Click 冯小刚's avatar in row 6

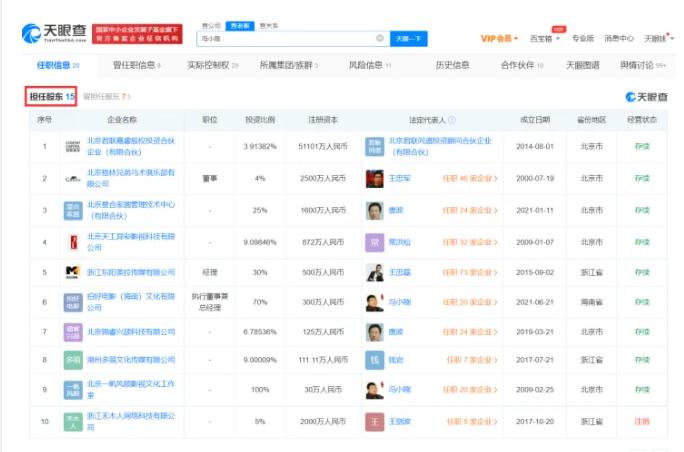point(375,302)
